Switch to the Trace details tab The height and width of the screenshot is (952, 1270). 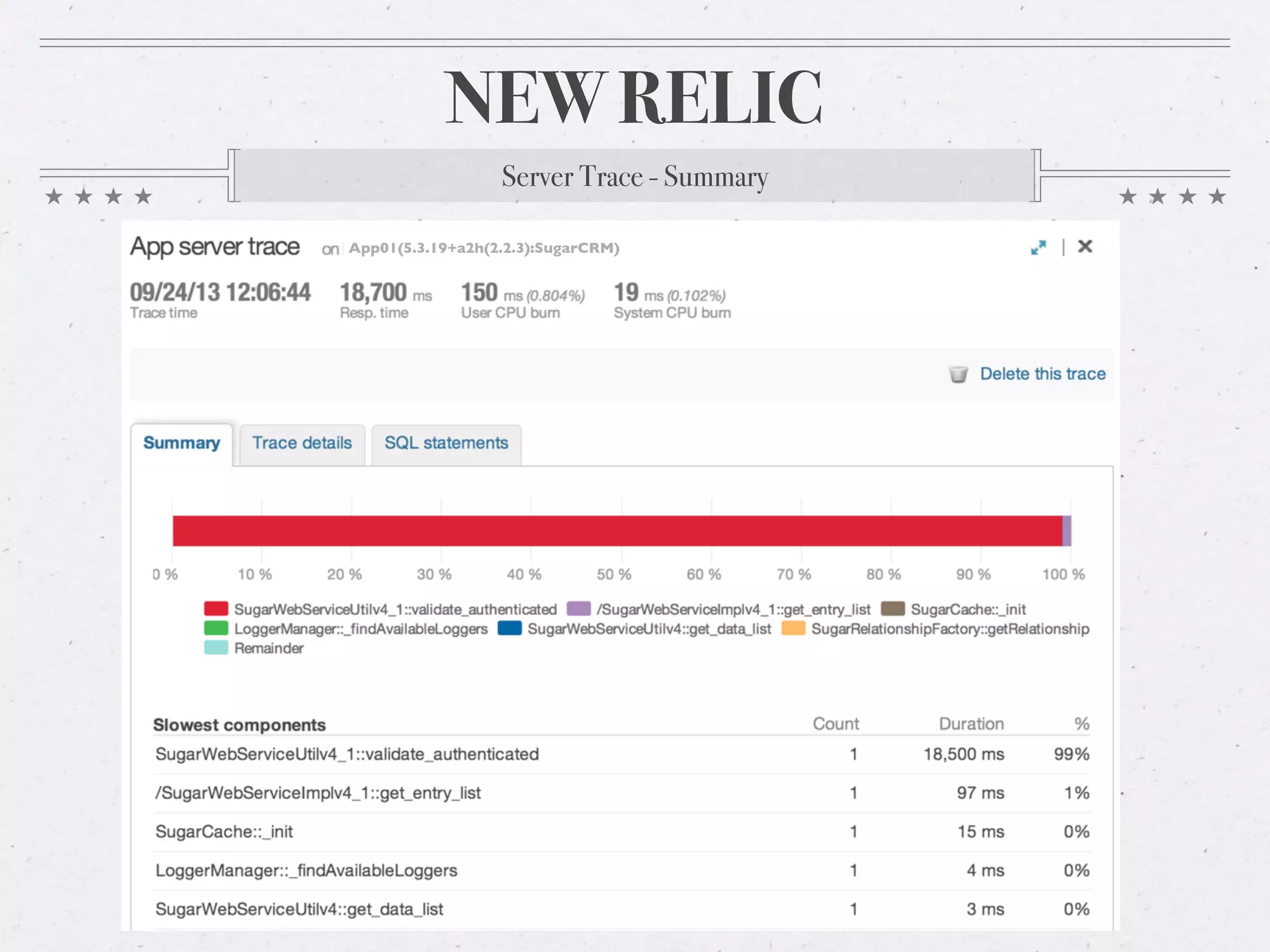(302, 443)
